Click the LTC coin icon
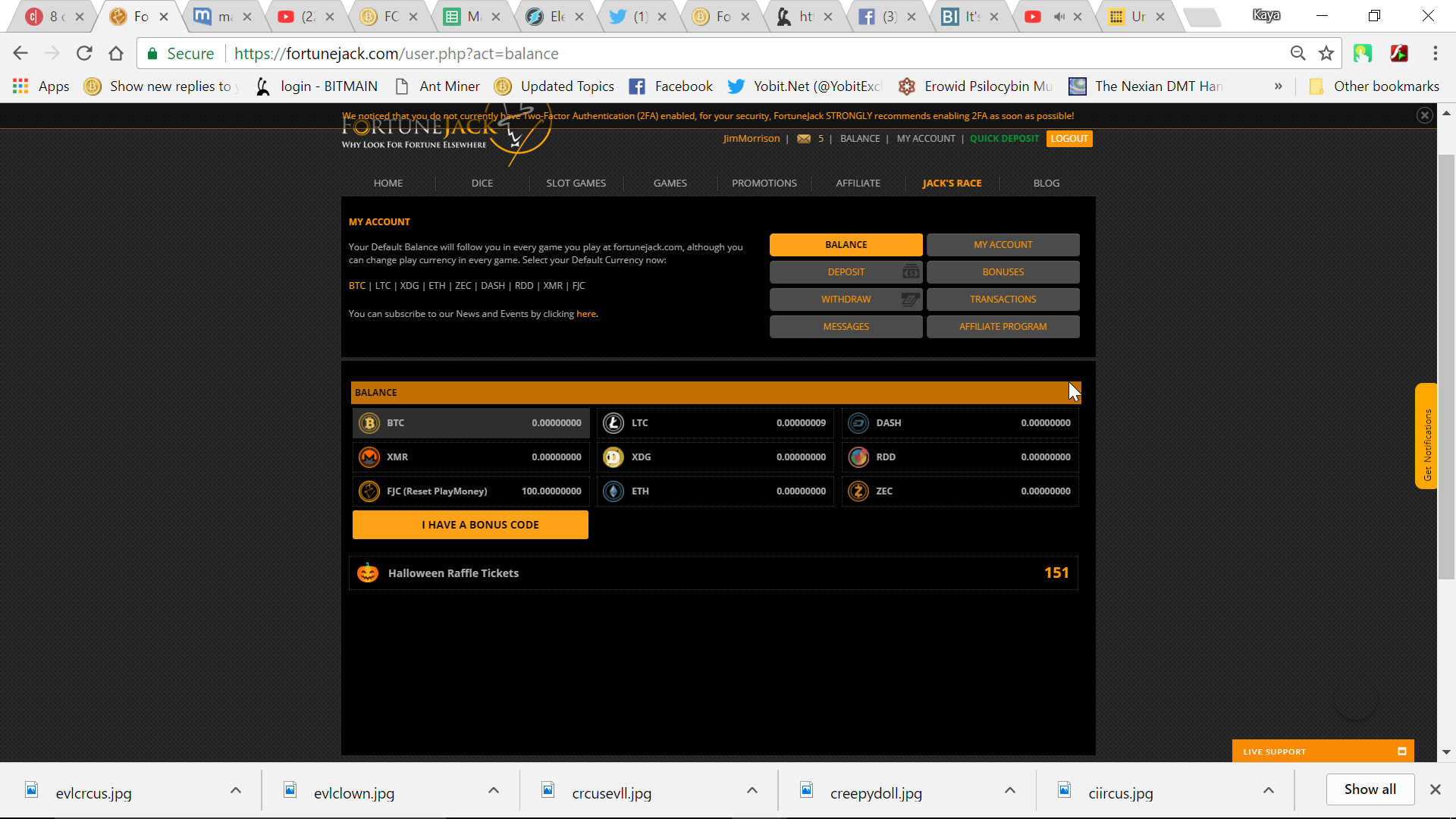 [613, 423]
